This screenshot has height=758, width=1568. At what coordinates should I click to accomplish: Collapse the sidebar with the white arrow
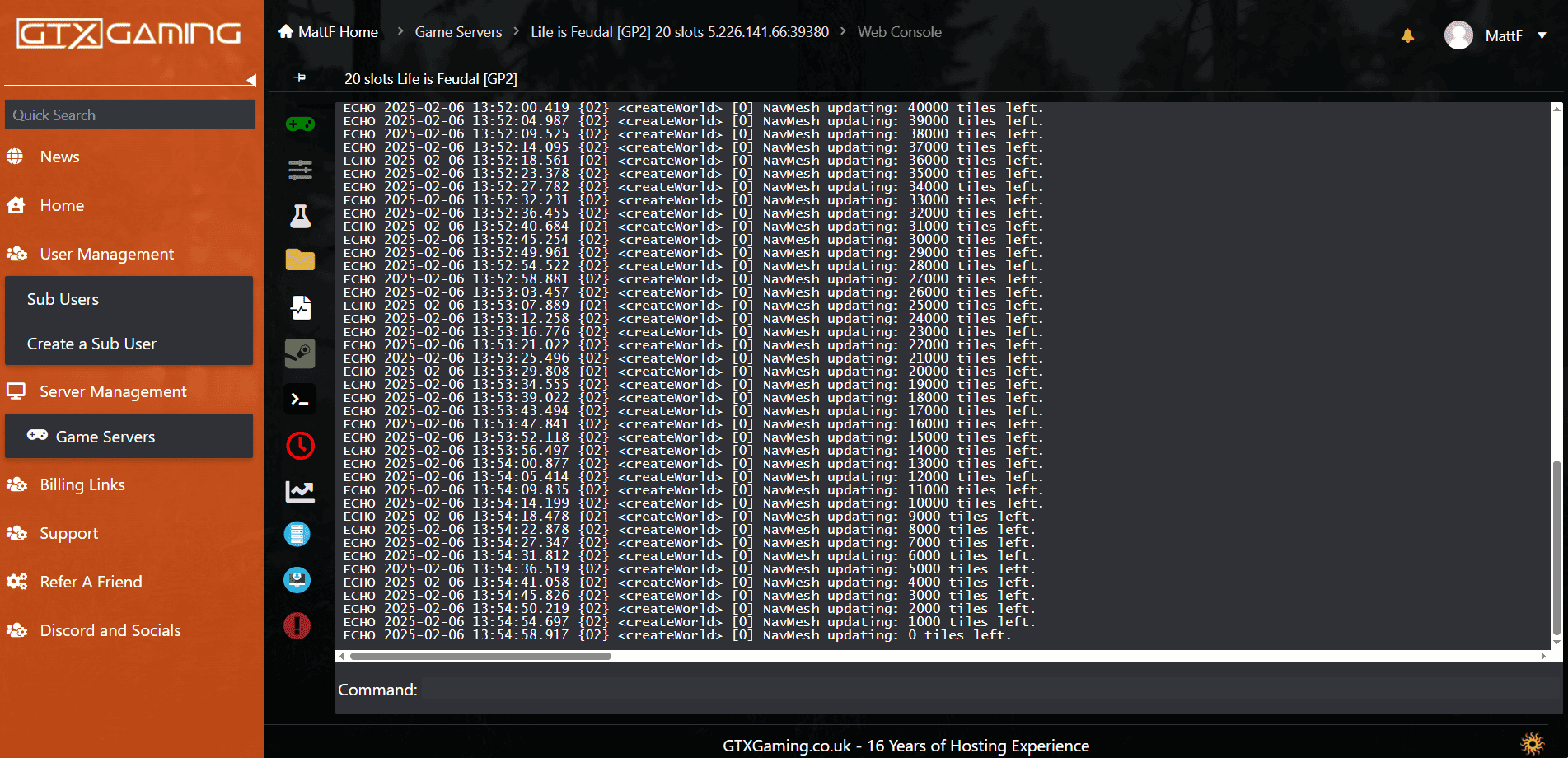(251, 80)
